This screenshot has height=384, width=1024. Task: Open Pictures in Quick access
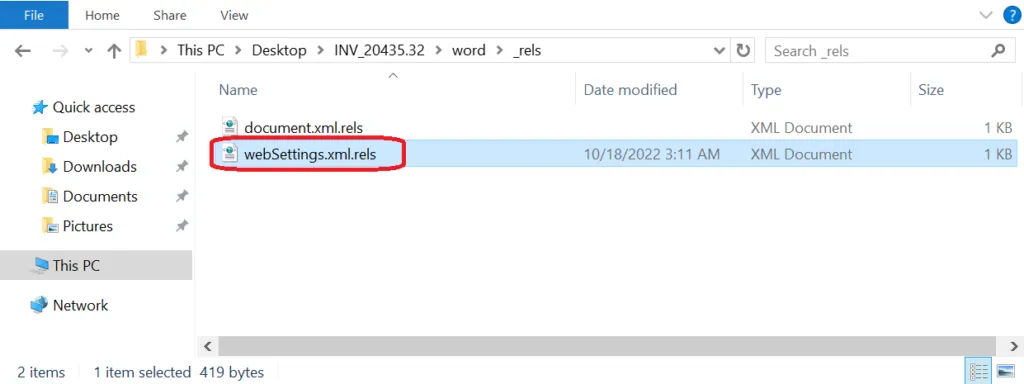tap(88, 226)
